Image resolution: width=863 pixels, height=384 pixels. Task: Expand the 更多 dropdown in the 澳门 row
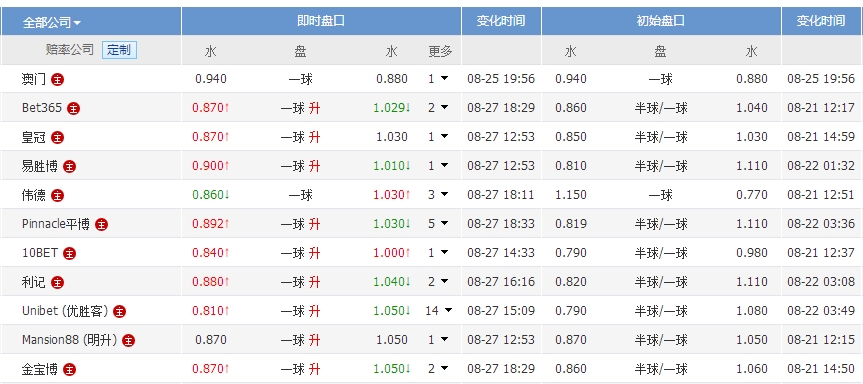tap(439, 79)
